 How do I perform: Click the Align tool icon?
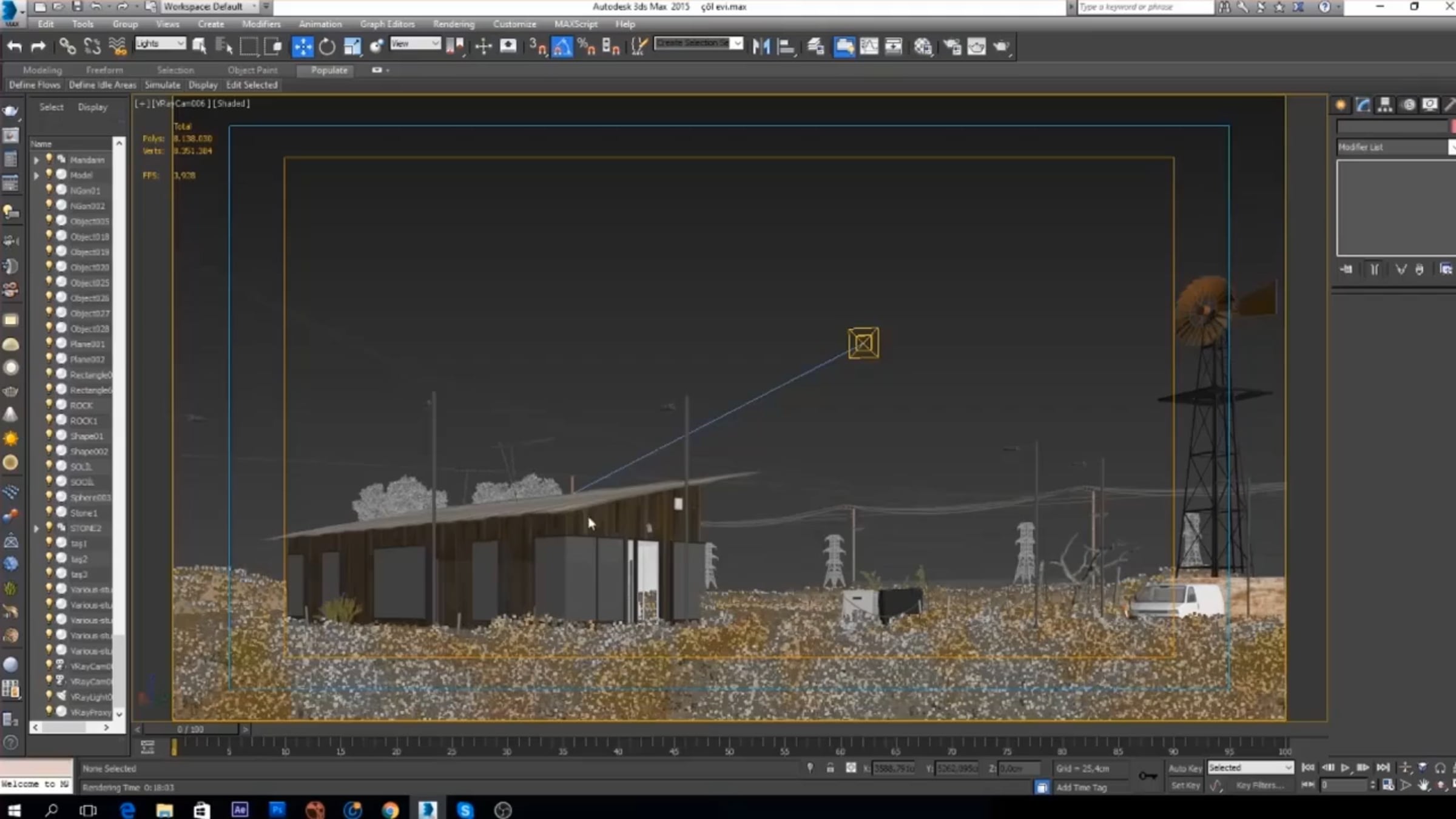pyautogui.click(x=786, y=46)
